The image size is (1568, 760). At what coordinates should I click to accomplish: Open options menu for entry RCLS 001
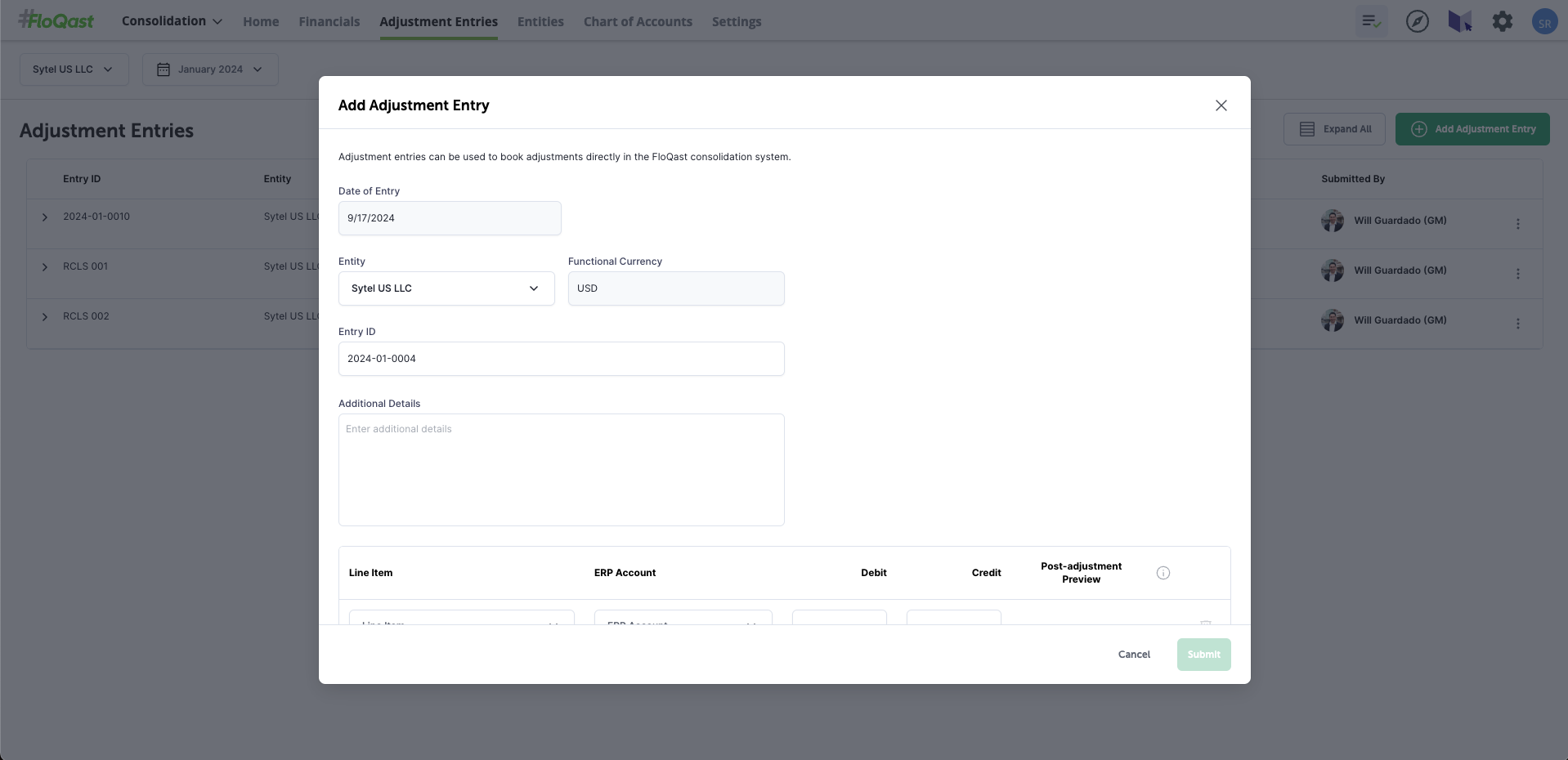[1517, 274]
